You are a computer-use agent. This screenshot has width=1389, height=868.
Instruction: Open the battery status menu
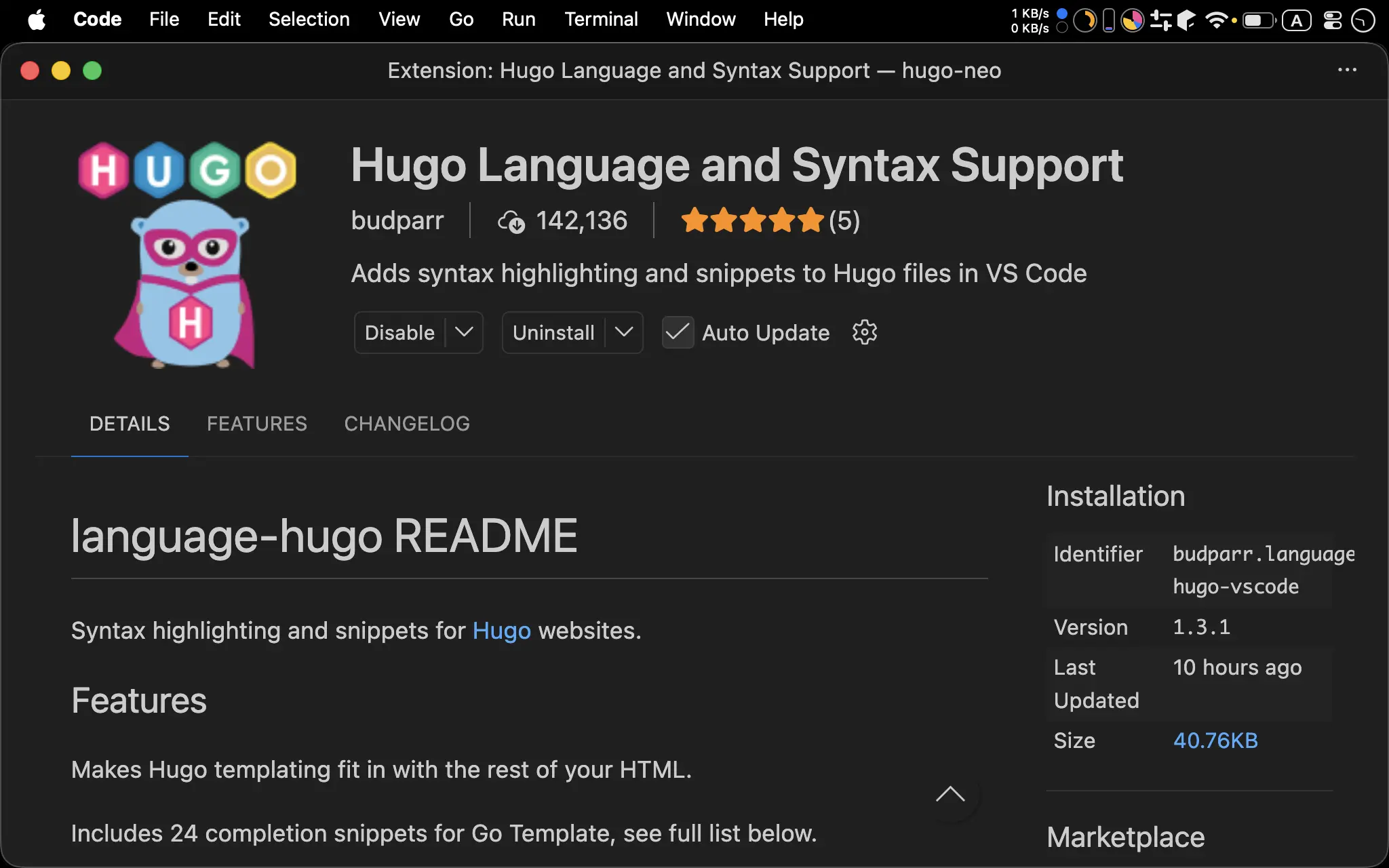pyautogui.click(x=1259, y=20)
